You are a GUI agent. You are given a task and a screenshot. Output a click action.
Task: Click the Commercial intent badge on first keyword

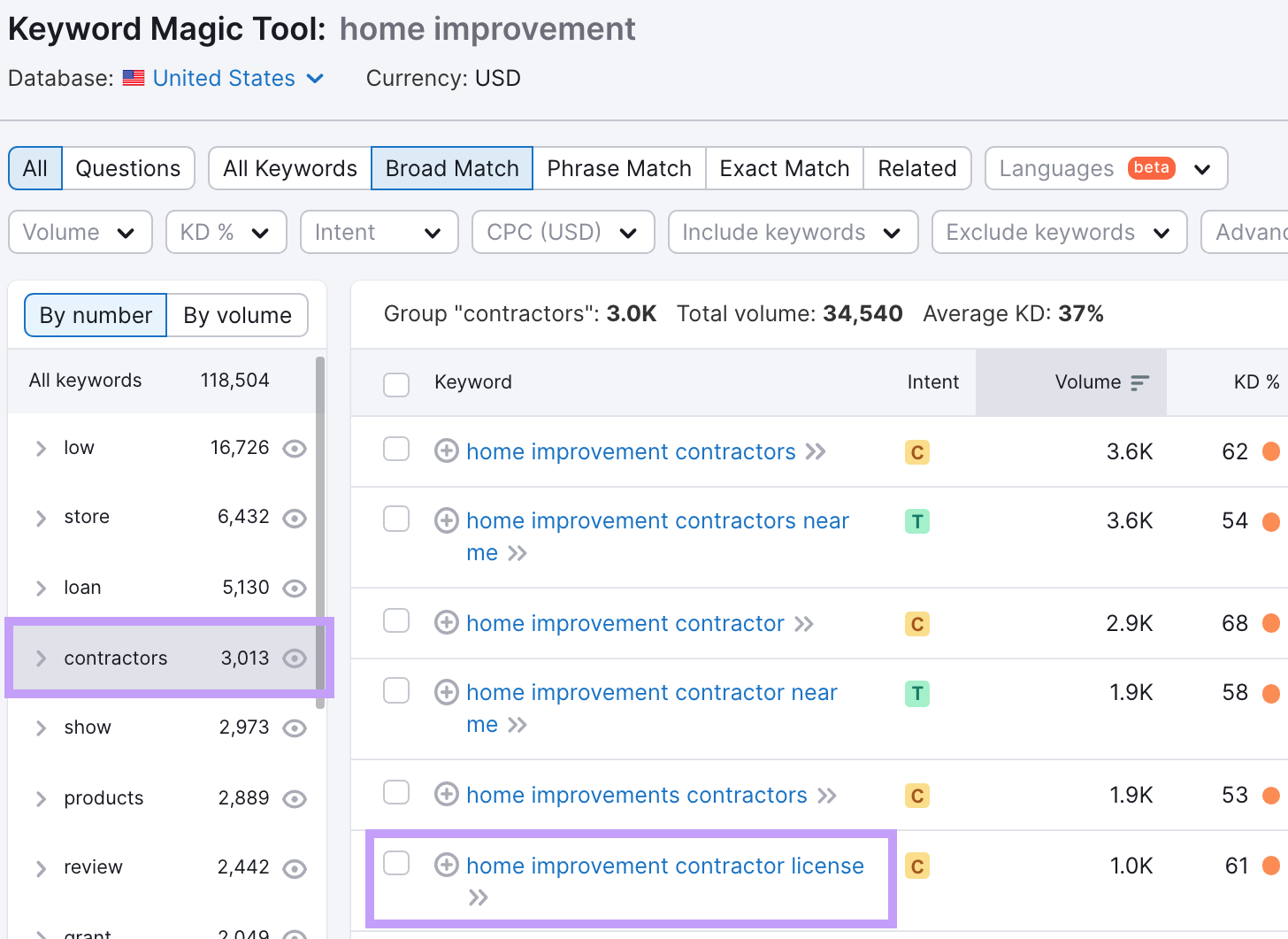(916, 452)
